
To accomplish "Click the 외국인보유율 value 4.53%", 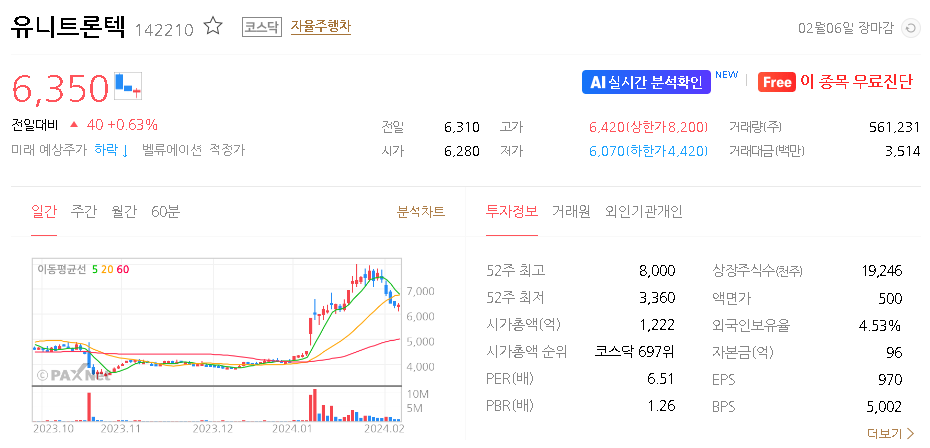I will point(879,325).
